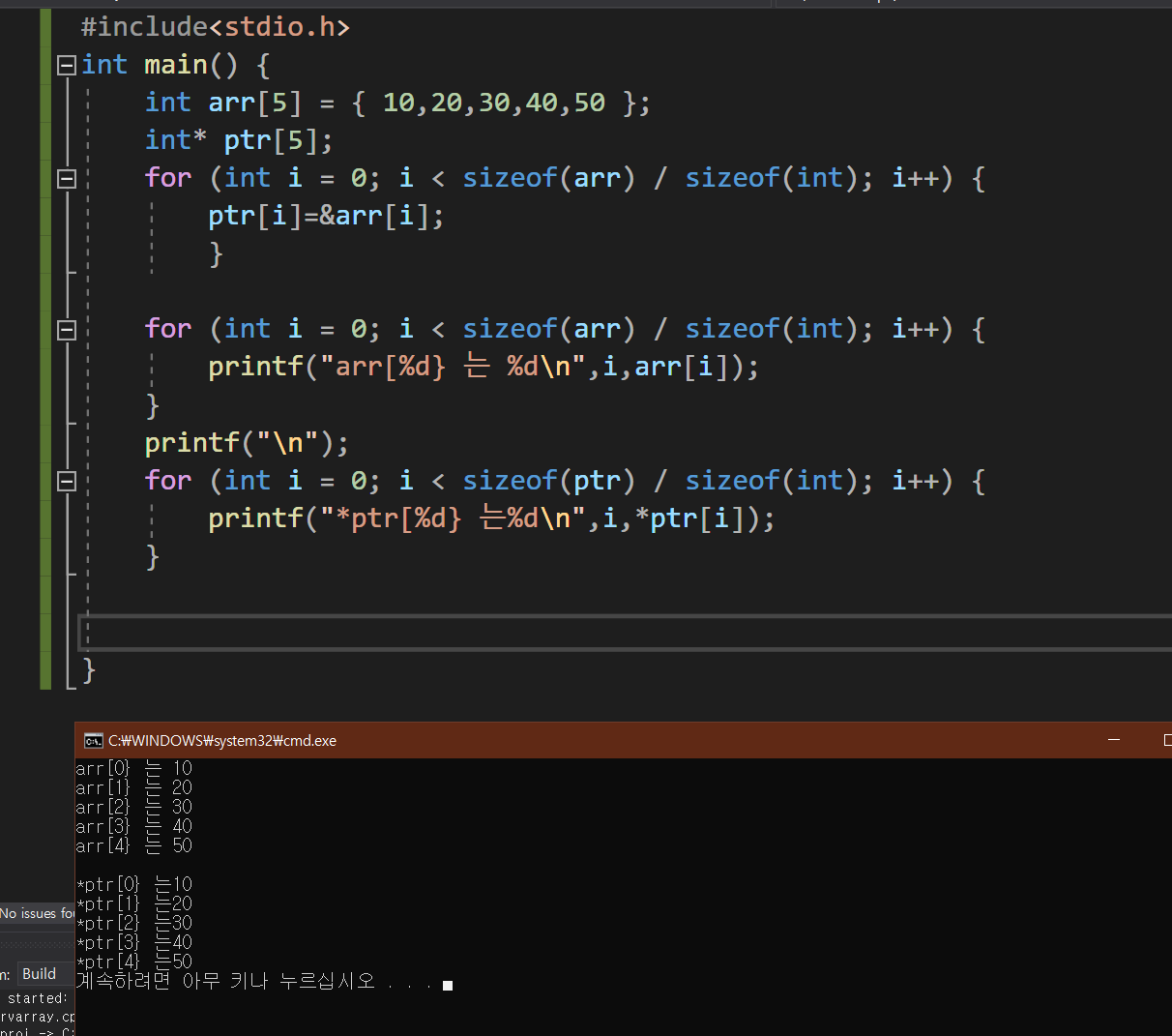The image size is (1172, 1036).
Task: Minimize the cmd.exe console window
Action: [x=1114, y=740]
